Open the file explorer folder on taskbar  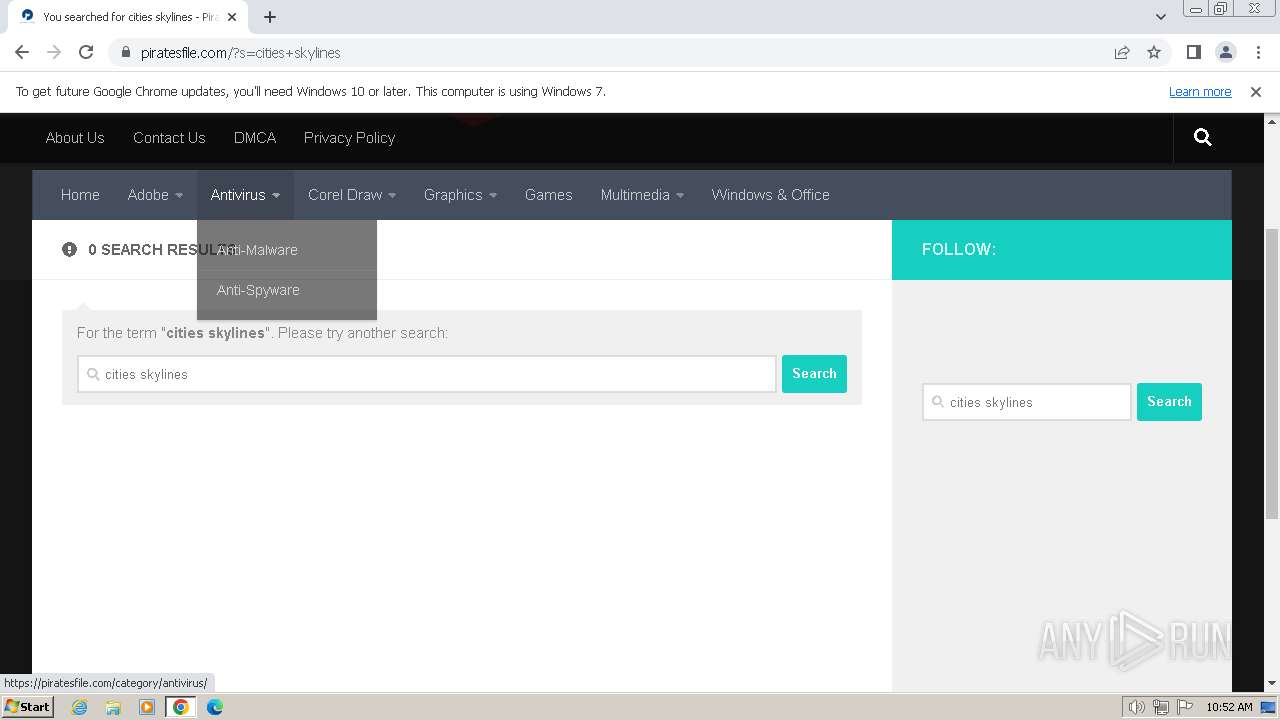coord(113,707)
